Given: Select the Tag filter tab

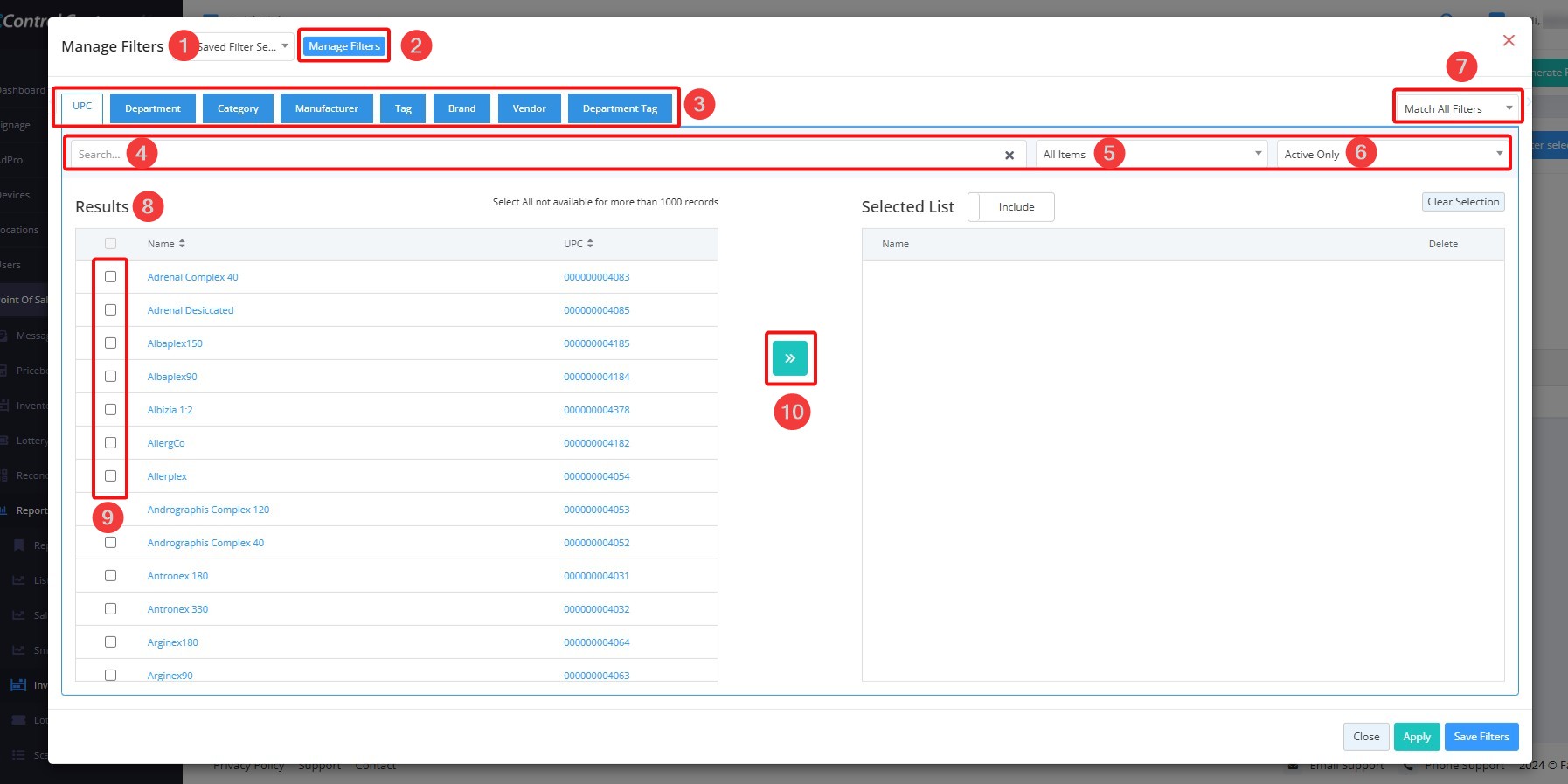Looking at the screenshot, I should tap(403, 108).
